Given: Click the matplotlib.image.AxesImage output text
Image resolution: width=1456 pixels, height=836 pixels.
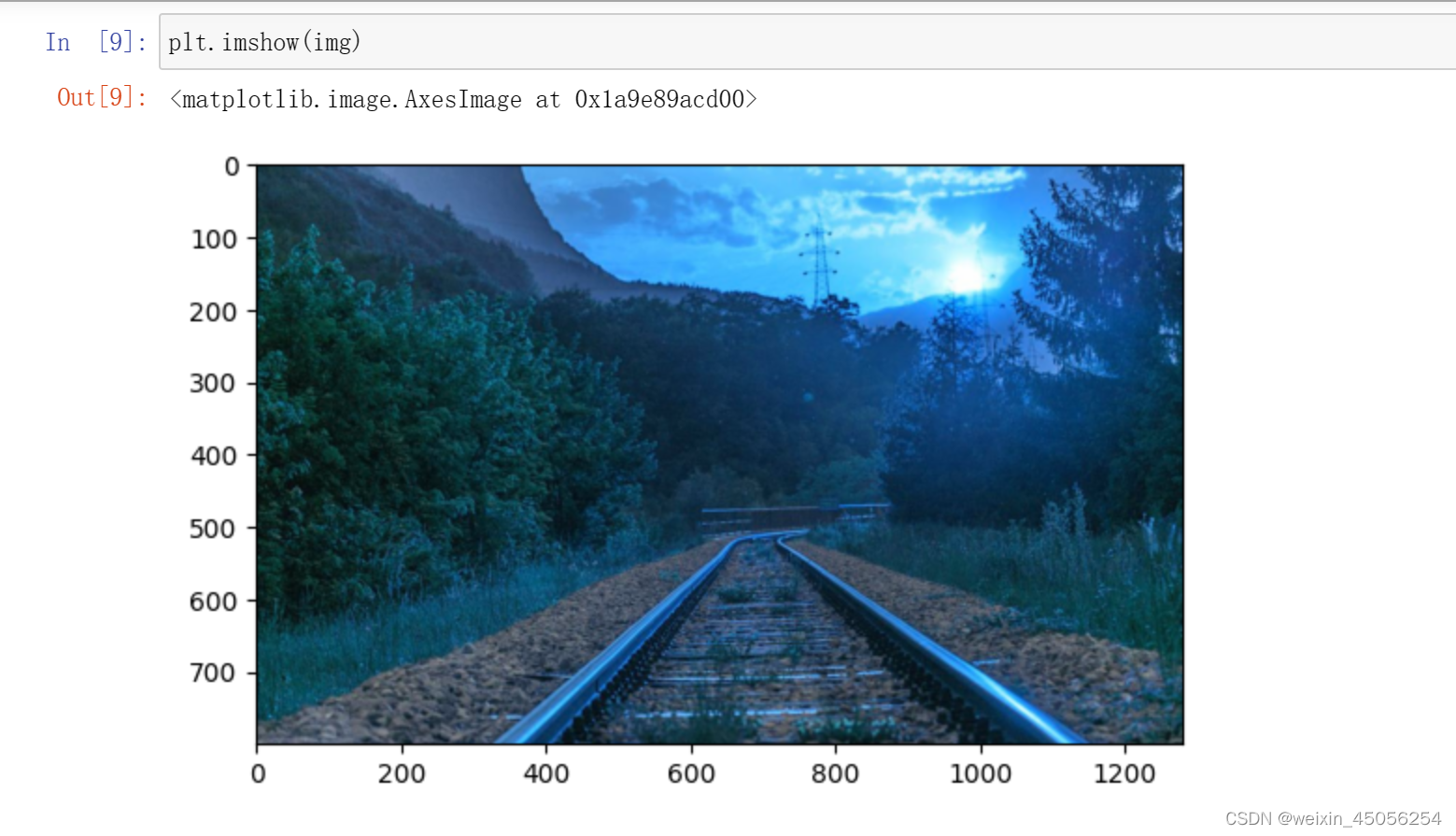Looking at the screenshot, I should coord(463,99).
